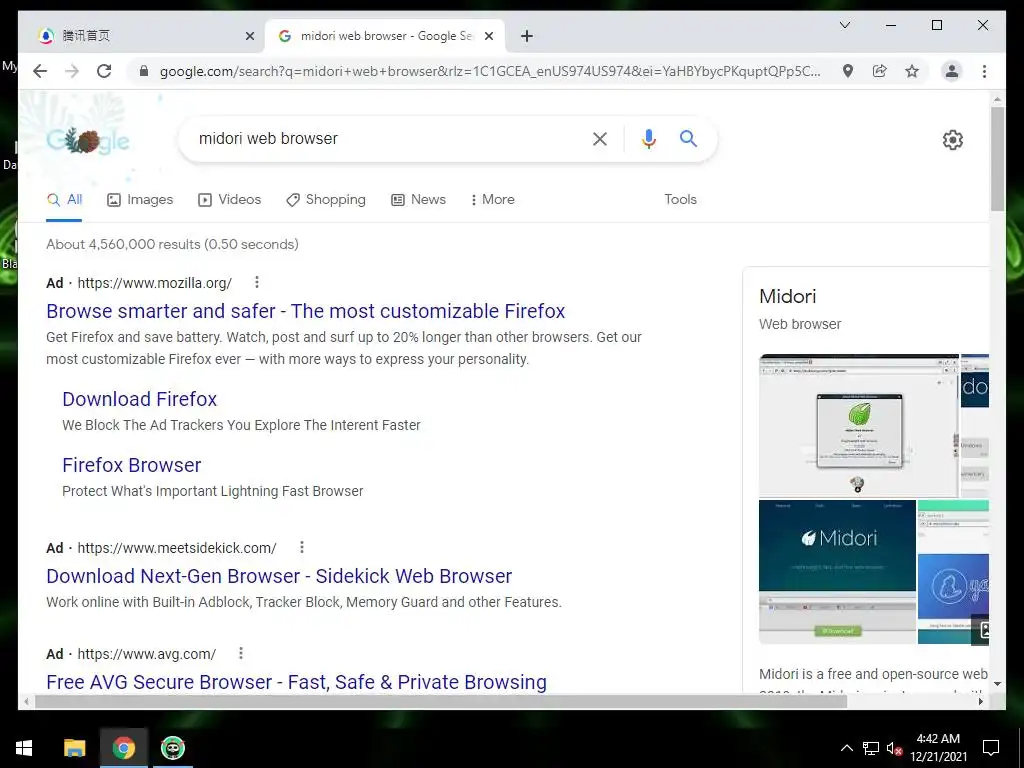The width and height of the screenshot is (1024, 768).
Task: Close the midori web browser tab
Action: [488, 36]
